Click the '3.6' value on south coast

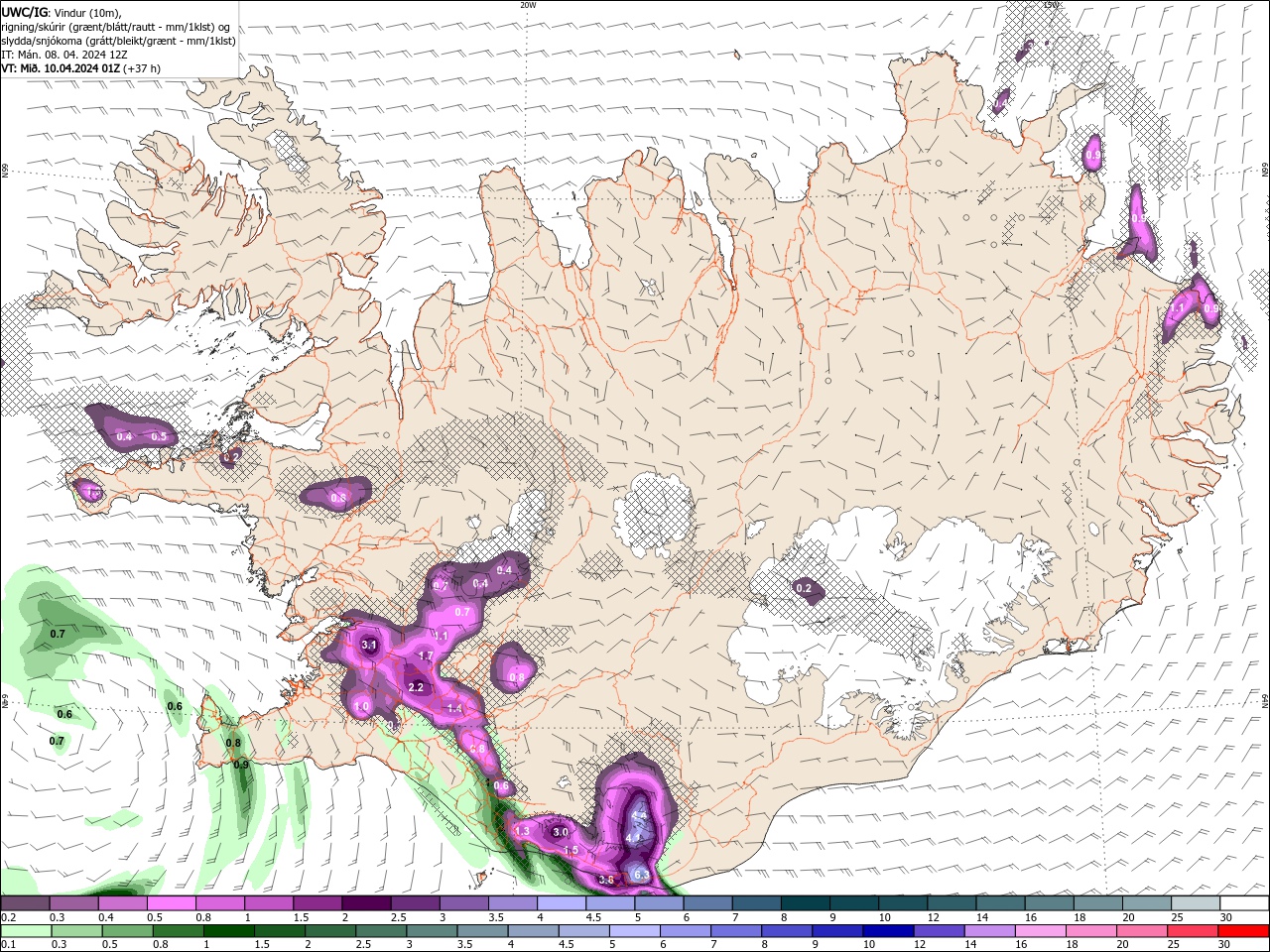(x=607, y=880)
